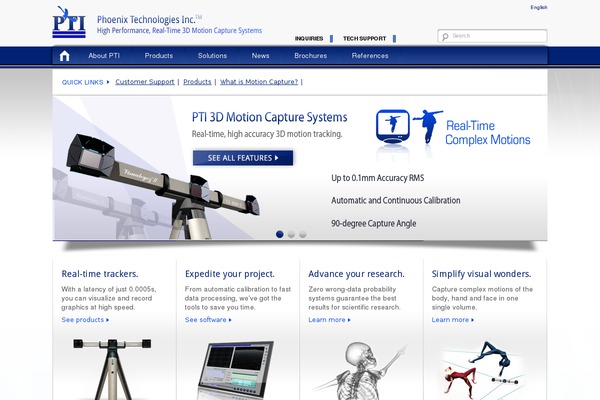The width and height of the screenshot is (600, 400).
Task: Click the Visualeyez tracker banner image
Action: 161,188
